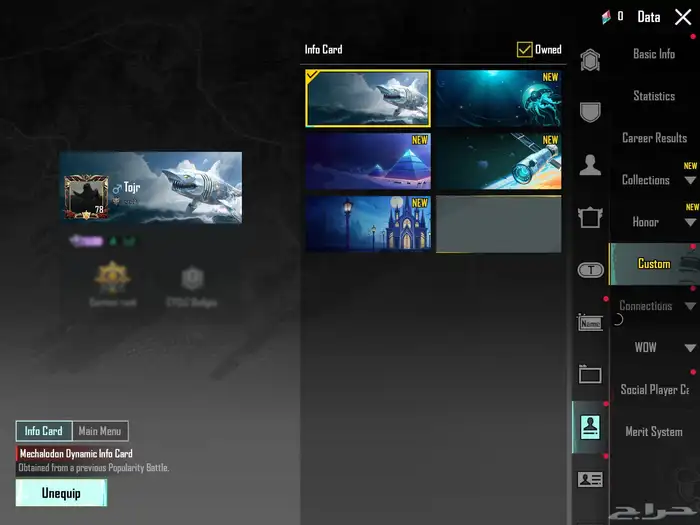Expand the Collections menu arrow
Viewport: 700px width, 525px height.
(x=690, y=181)
